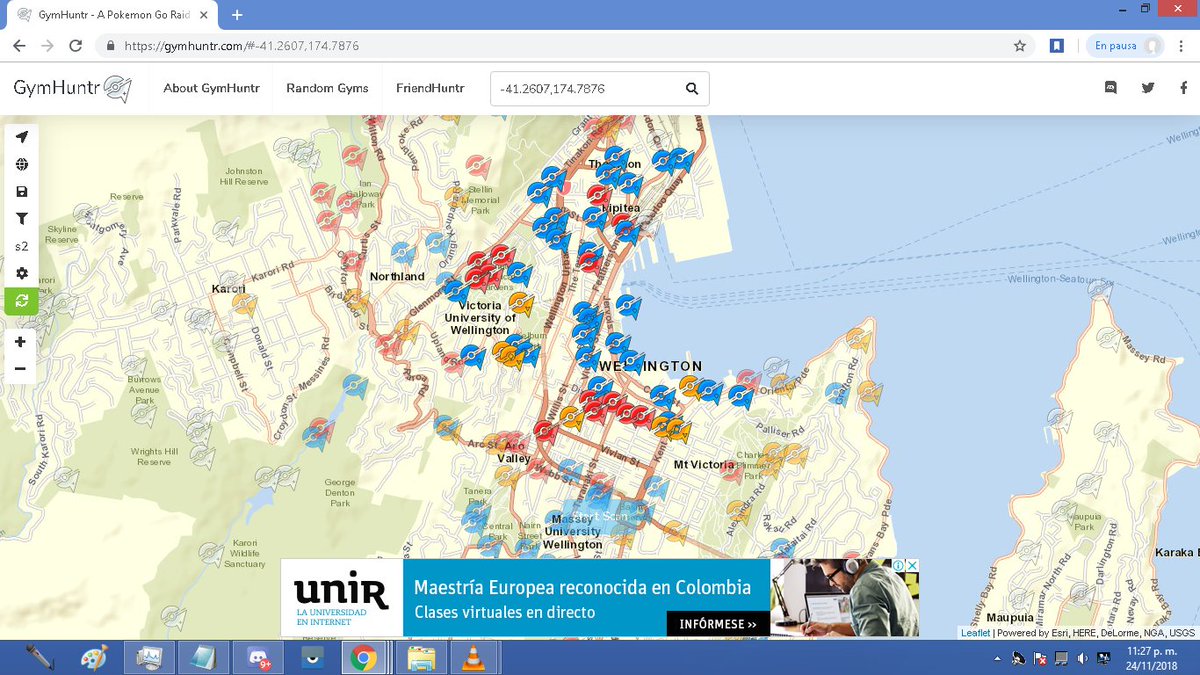This screenshot has height=675, width=1200.
Task: Open GymHuntr Twitter icon in header
Action: [x=1148, y=88]
